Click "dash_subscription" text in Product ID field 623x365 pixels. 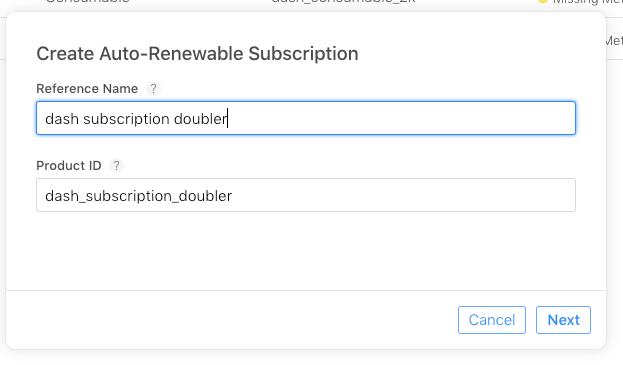click(x=108, y=196)
